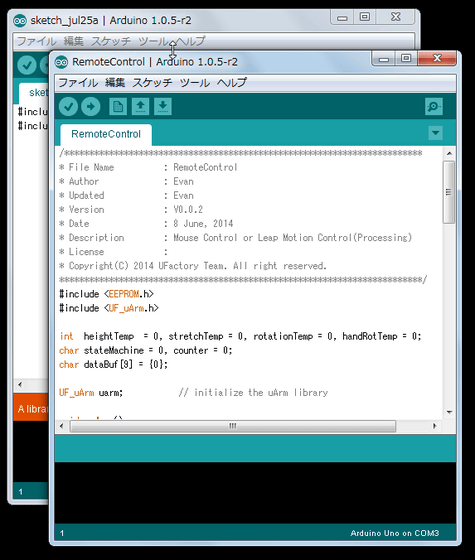Screen dimensions: 475x560
Task: Save the sketch with the down-arrow Save icon
Action: (x=163, y=106)
